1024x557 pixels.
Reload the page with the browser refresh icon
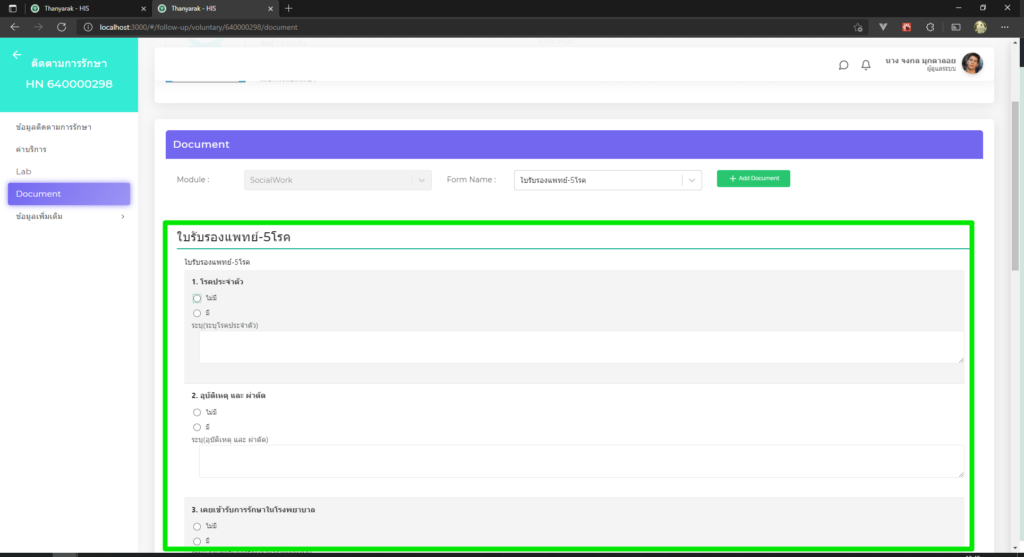pos(62,27)
